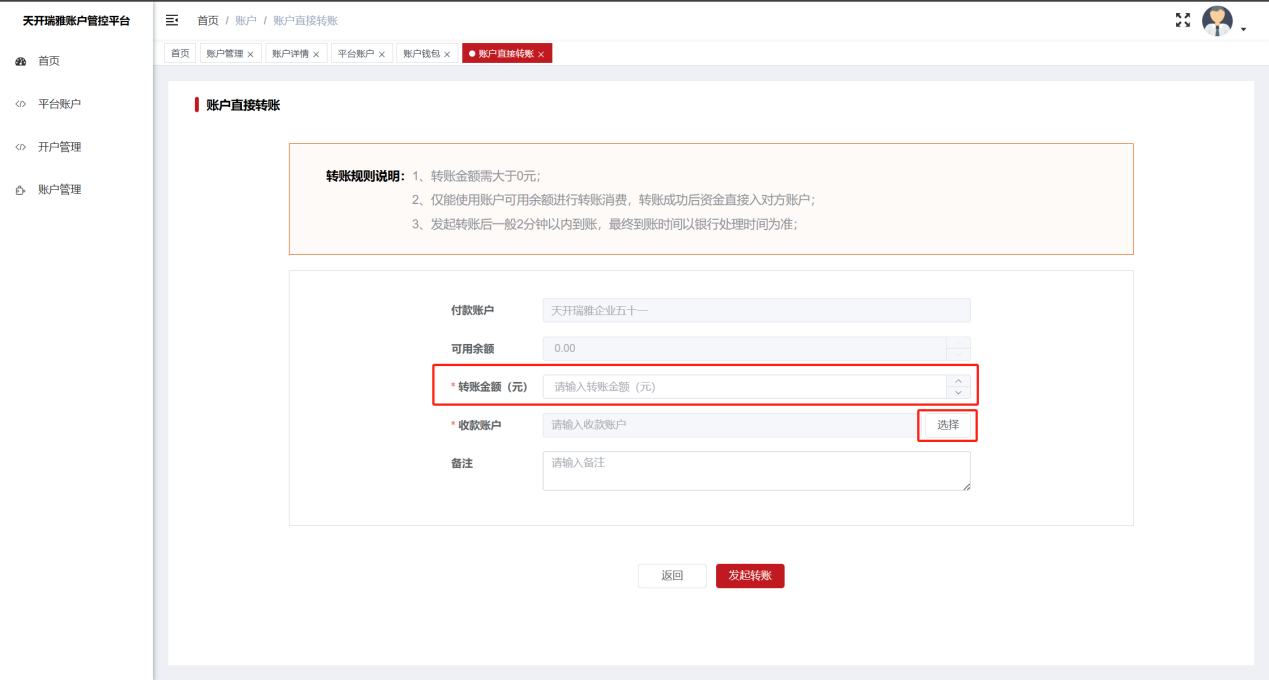Click the code icon beside 平台账户
Image resolution: width=1269 pixels, height=680 pixels.
(20, 104)
